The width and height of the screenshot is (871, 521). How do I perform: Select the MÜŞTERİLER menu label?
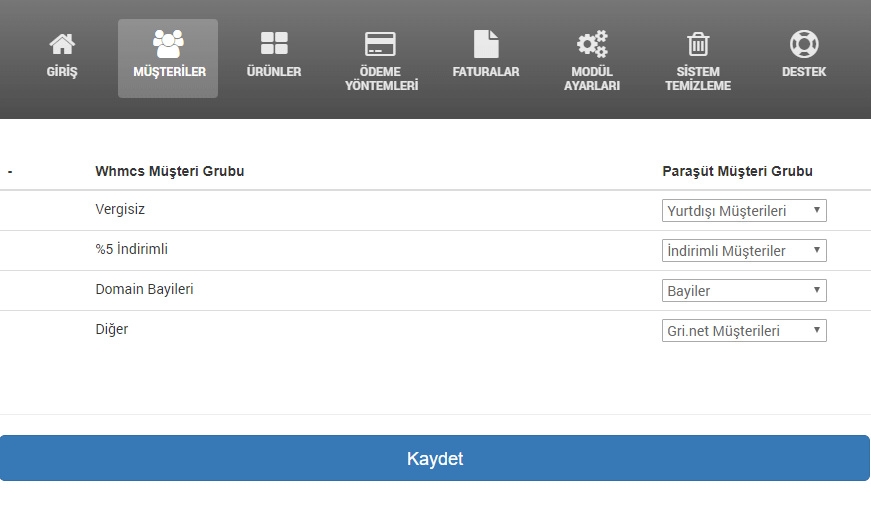(x=169, y=72)
